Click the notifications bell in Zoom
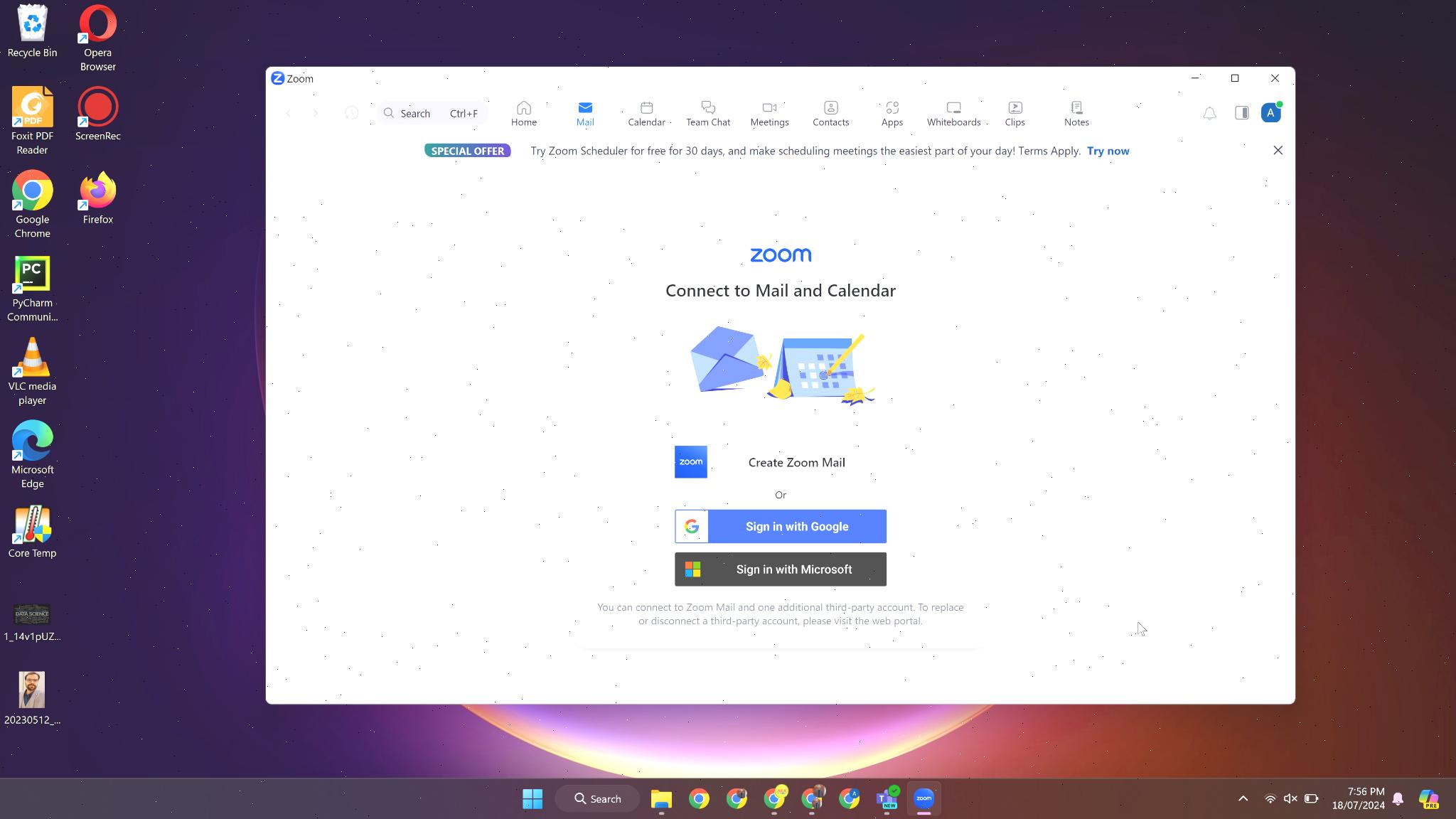 [1209, 113]
